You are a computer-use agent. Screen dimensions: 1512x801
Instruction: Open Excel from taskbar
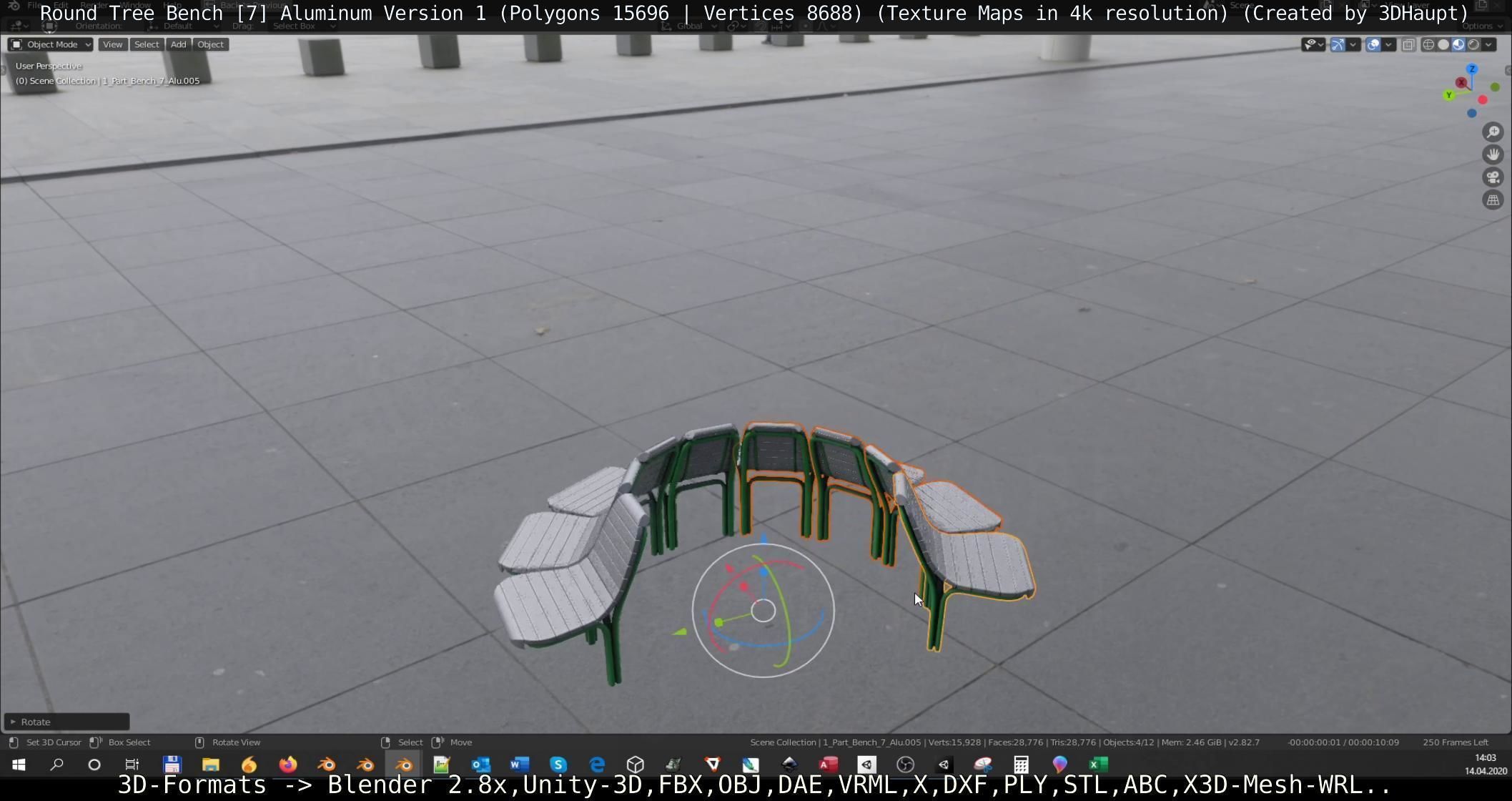[x=1099, y=765]
